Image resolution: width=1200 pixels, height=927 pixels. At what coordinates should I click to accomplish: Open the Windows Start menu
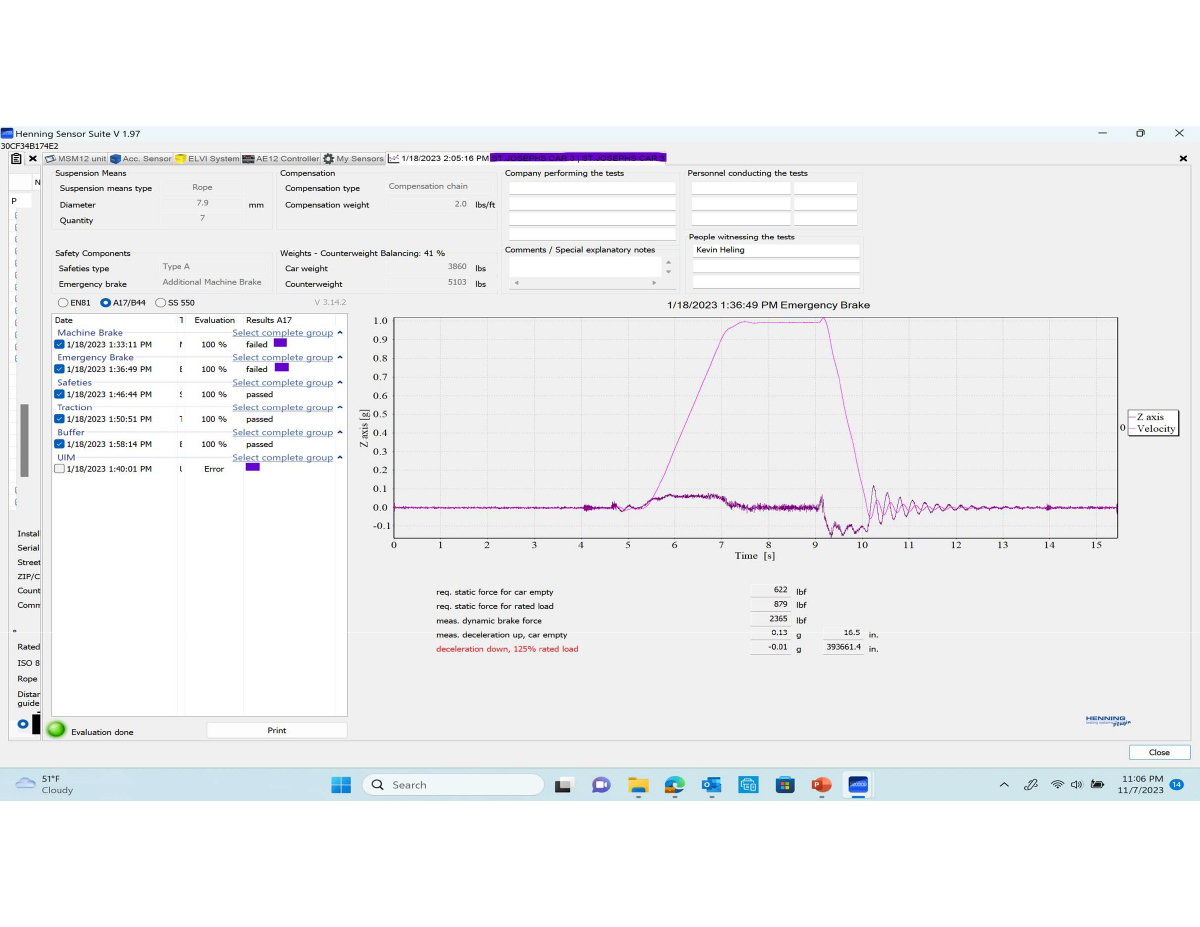point(341,784)
